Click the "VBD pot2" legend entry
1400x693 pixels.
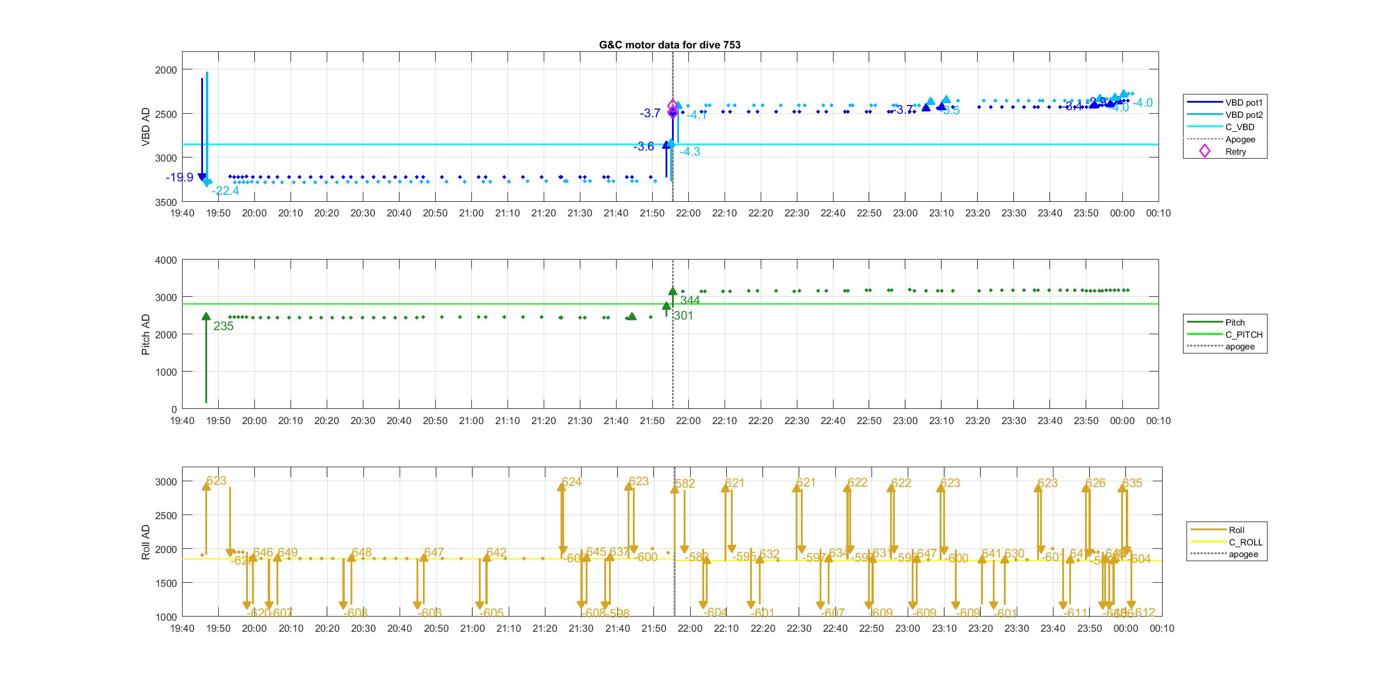(1246, 115)
